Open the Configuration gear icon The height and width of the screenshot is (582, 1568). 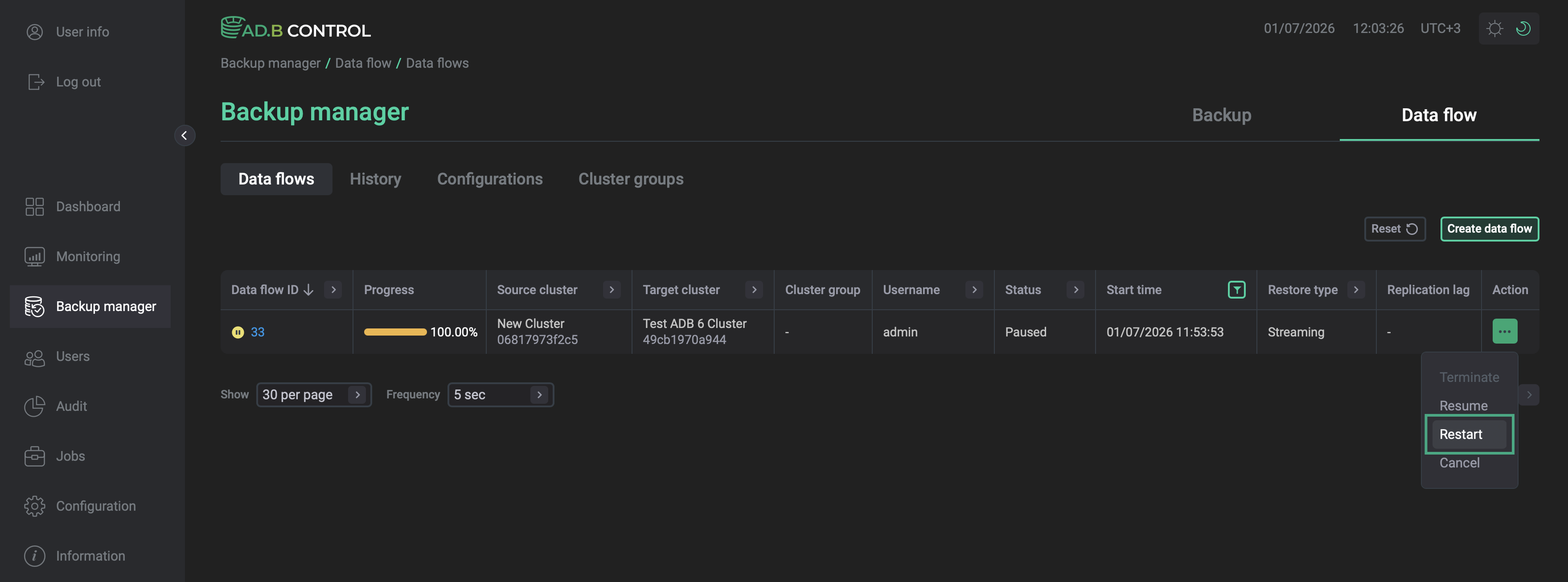[x=35, y=506]
